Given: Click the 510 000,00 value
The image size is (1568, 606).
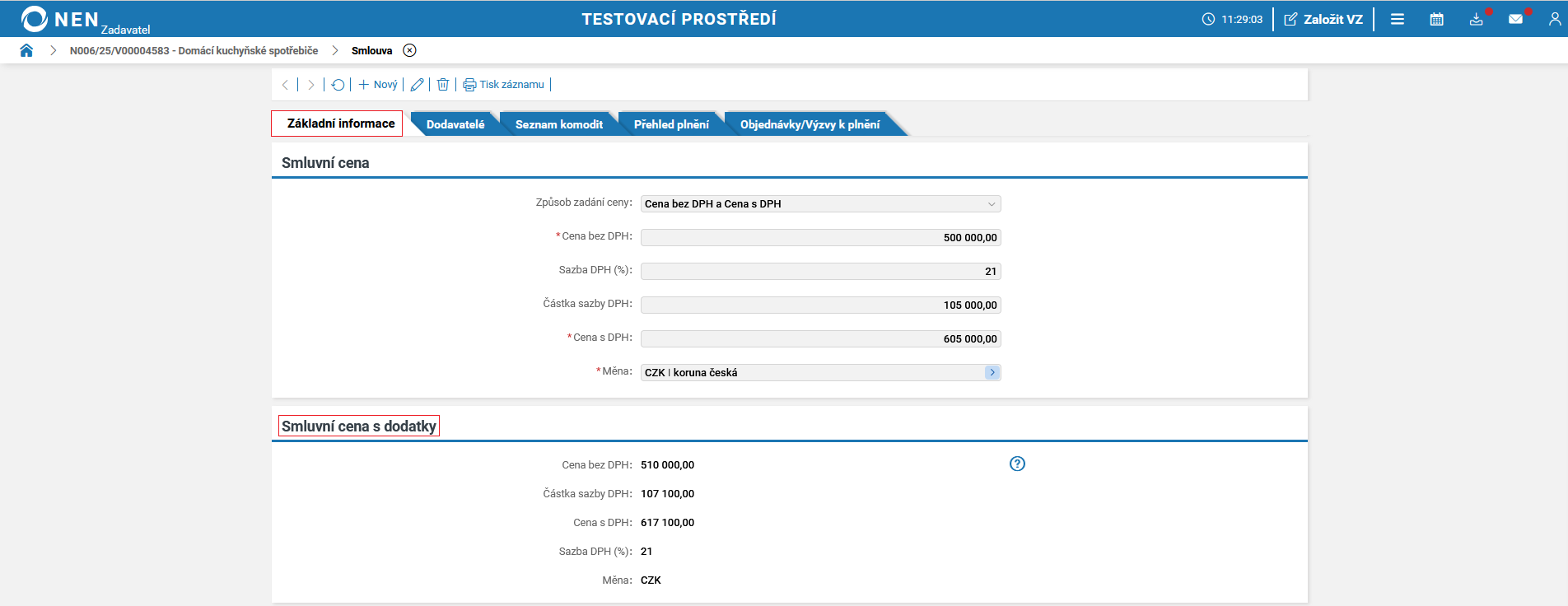Looking at the screenshot, I should [x=668, y=465].
